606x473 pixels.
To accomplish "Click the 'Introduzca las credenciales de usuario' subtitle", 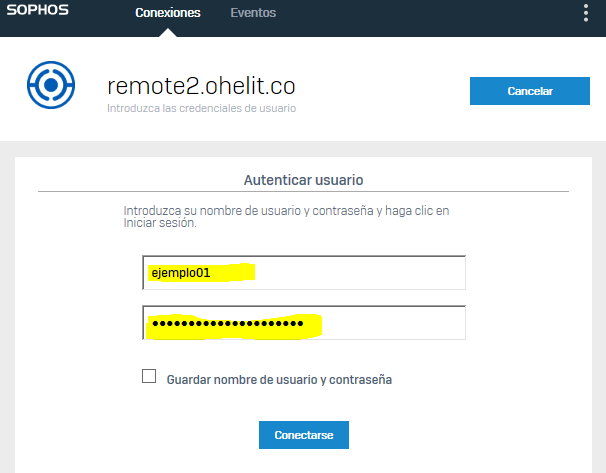I will point(201,108).
